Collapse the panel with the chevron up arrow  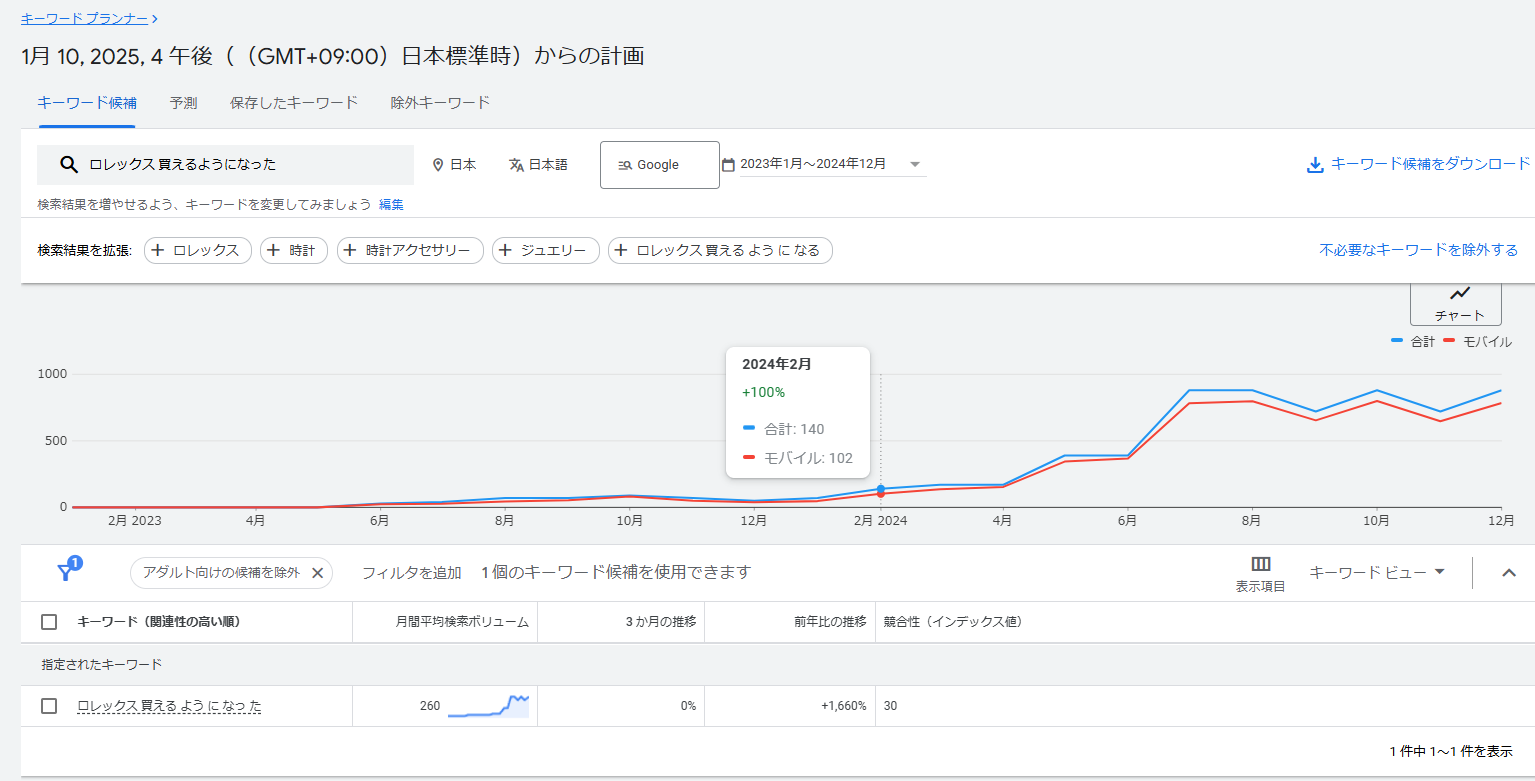pos(1509,573)
